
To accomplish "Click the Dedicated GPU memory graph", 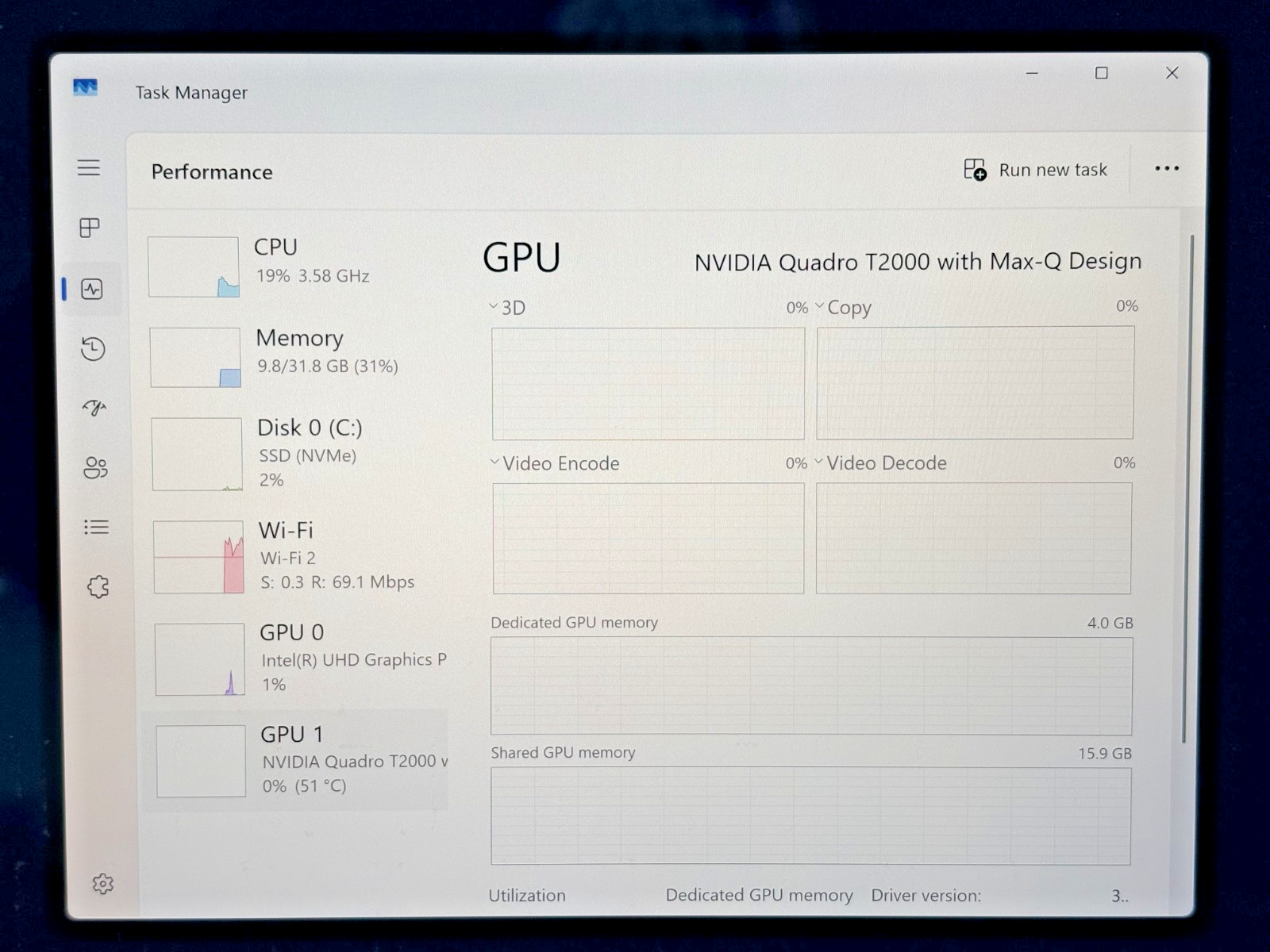I will pyautogui.click(x=811, y=686).
